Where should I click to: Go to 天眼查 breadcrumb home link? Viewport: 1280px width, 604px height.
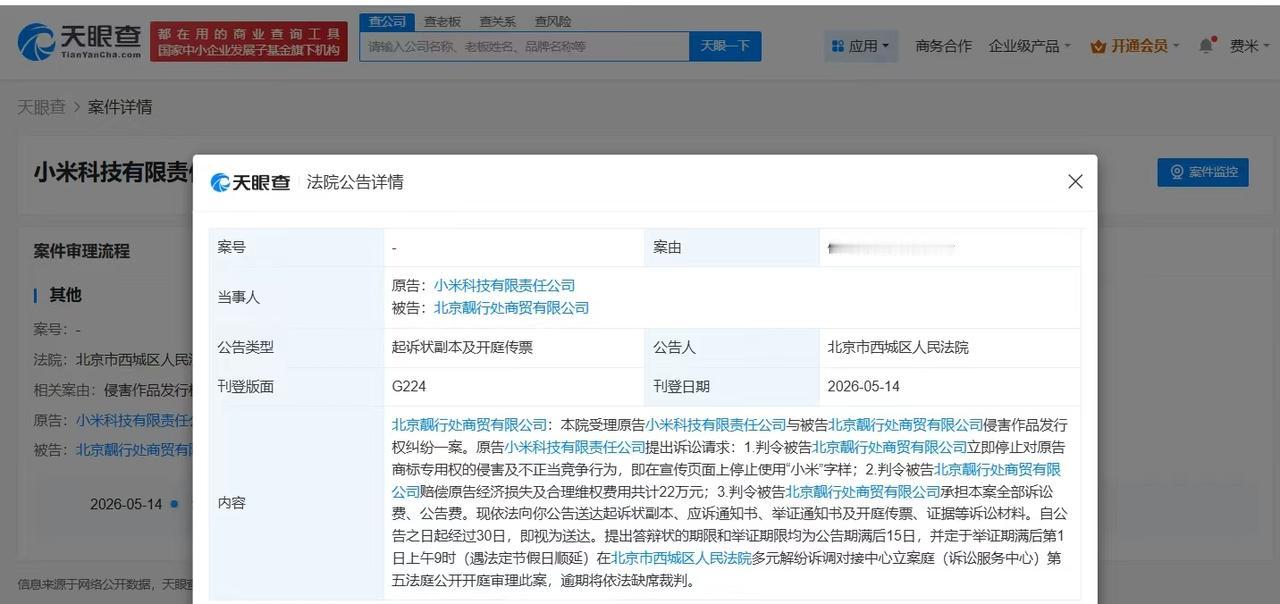pyautogui.click(x=41, y=107)
